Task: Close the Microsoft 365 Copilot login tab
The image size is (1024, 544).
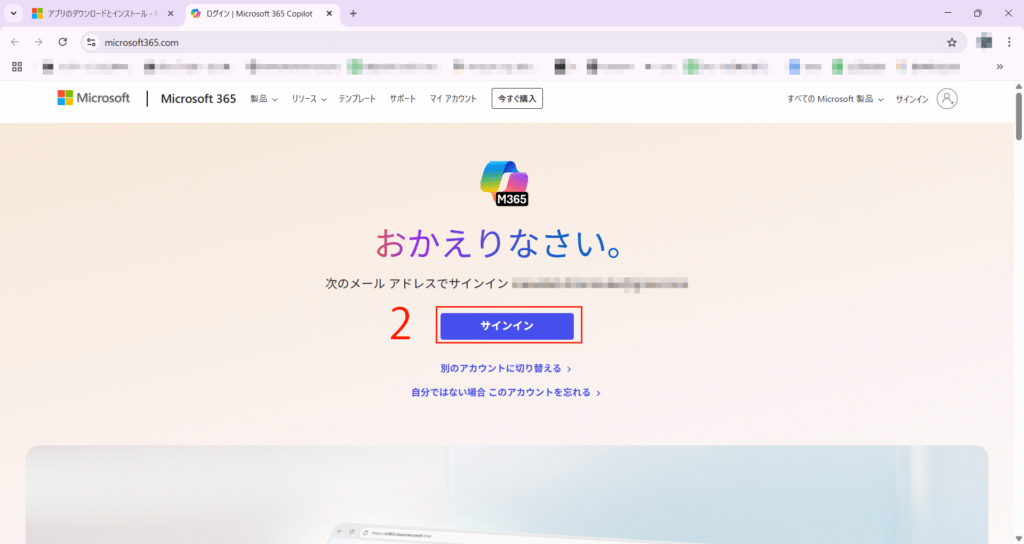Action: click(x=329, y=13)
